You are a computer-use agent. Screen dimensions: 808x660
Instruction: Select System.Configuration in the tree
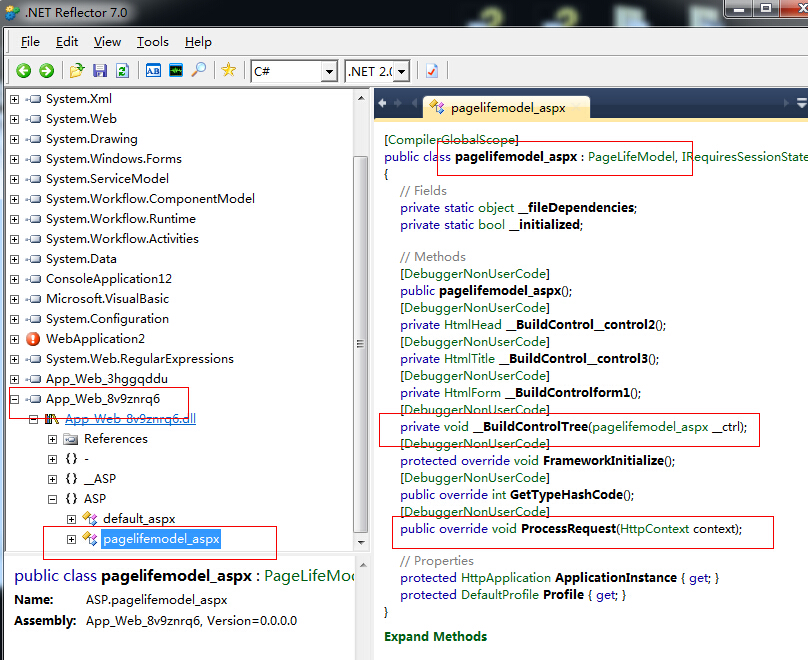pos(107,319)
